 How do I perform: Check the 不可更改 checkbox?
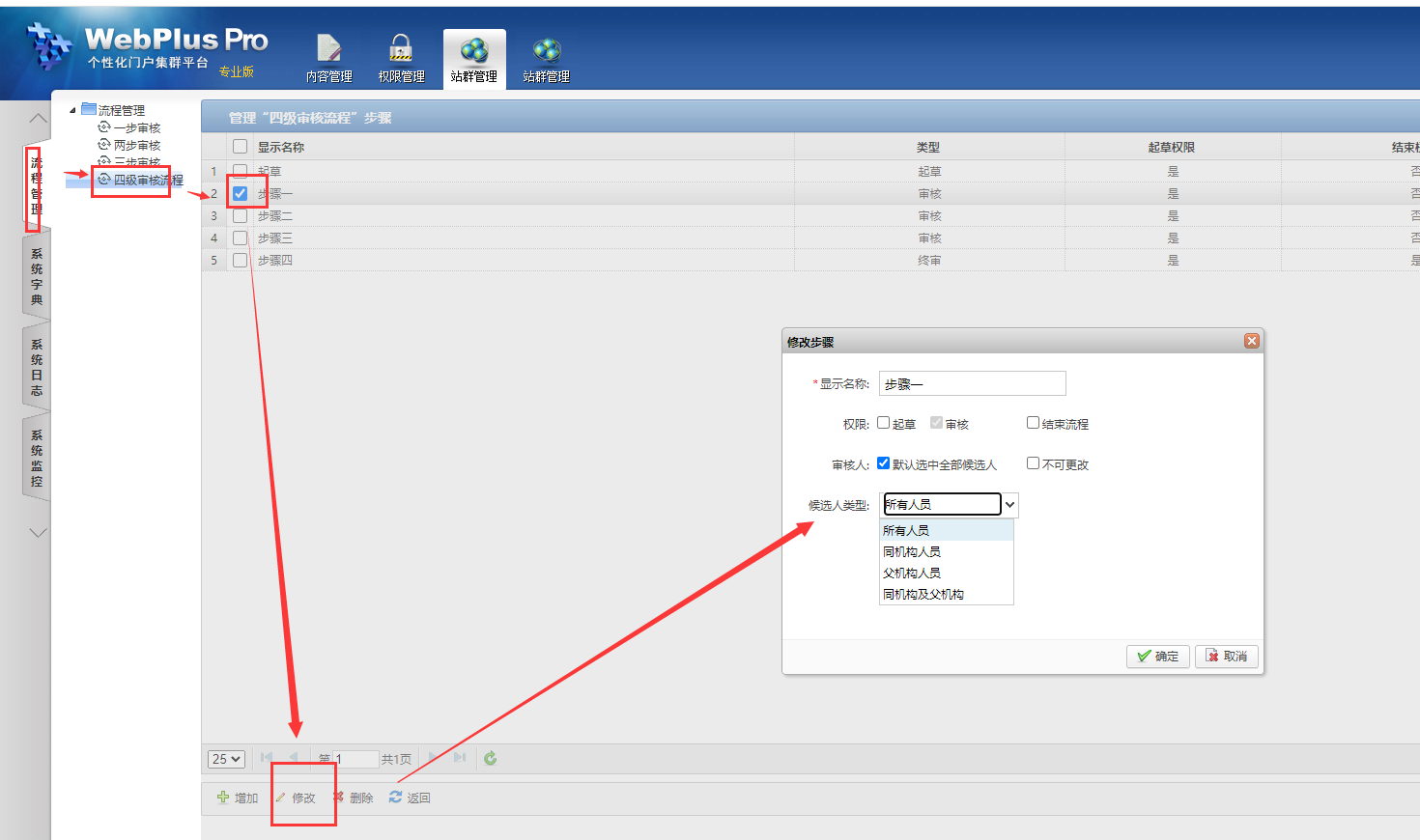coord(1033,463)
